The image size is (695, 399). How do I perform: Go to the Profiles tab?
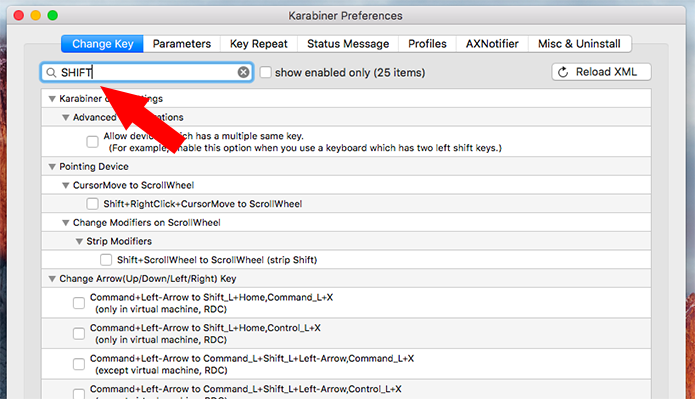(427, 44)
